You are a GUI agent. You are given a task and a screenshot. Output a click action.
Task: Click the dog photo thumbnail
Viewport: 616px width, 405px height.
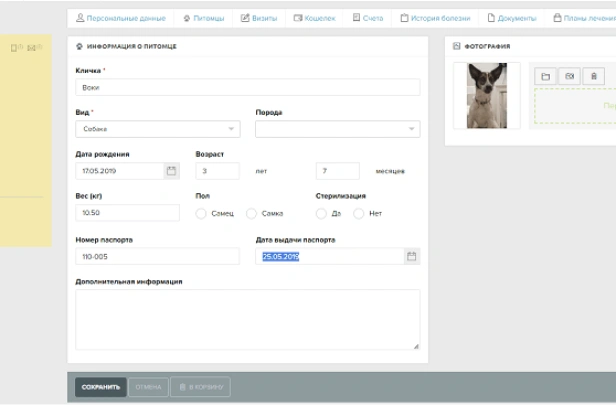point(487,96)
